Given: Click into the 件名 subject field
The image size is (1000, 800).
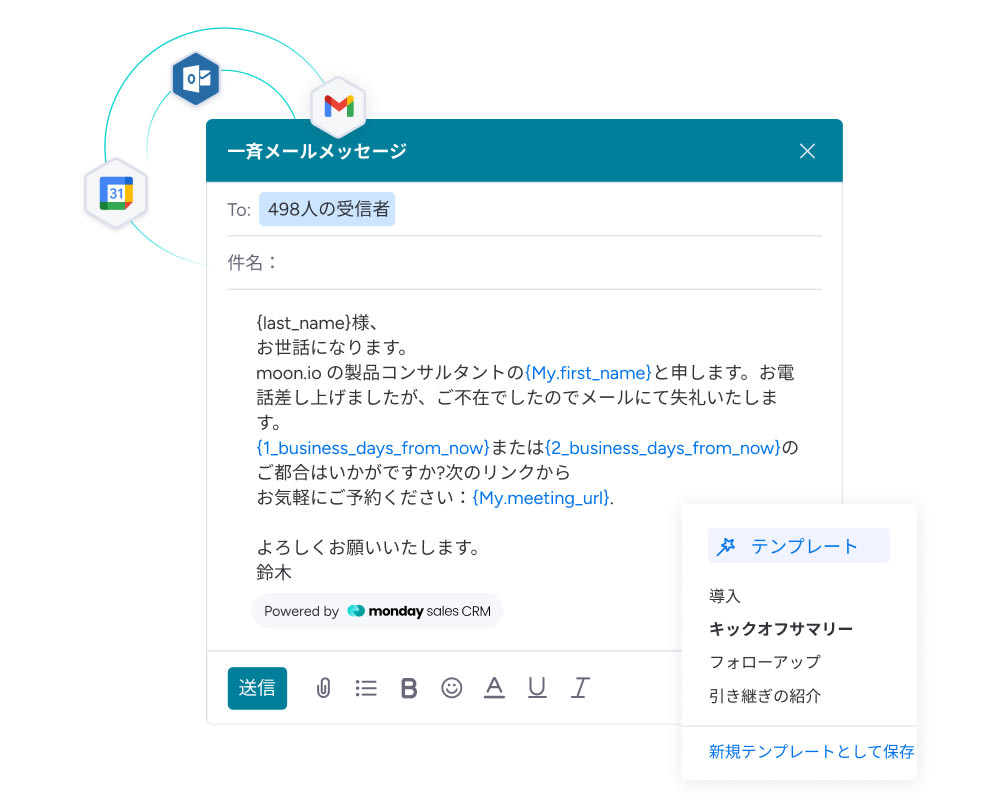Looking at the screenshot, I should pos(524,262).
